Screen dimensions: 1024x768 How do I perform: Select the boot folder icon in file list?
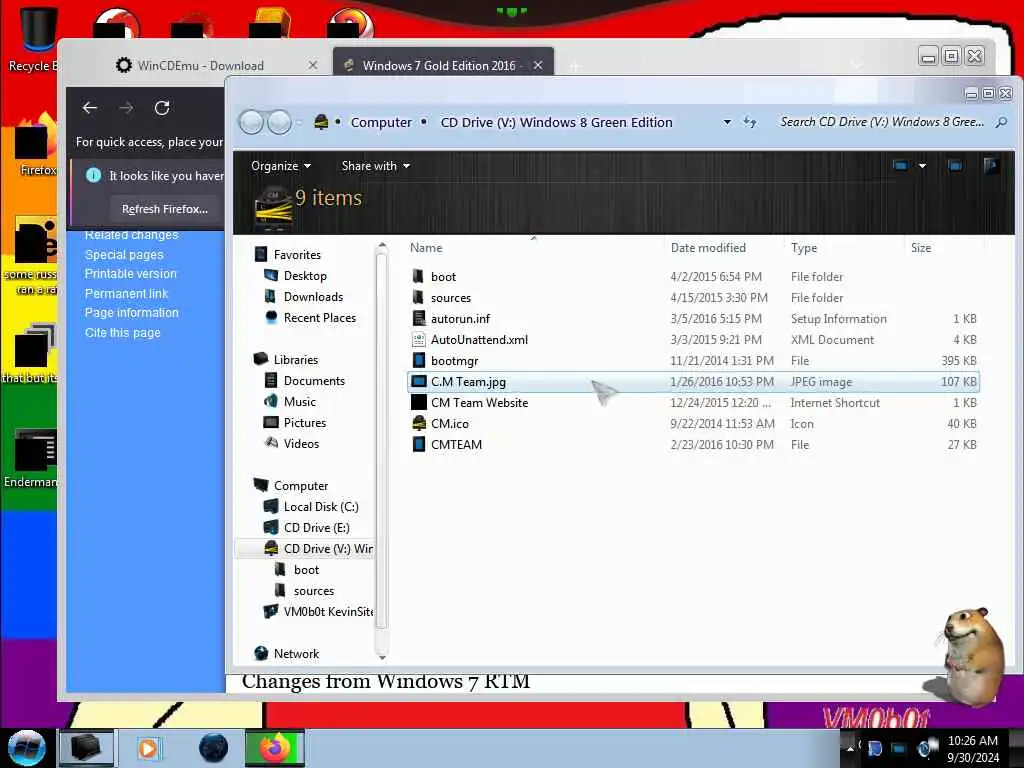click(419, 276)
